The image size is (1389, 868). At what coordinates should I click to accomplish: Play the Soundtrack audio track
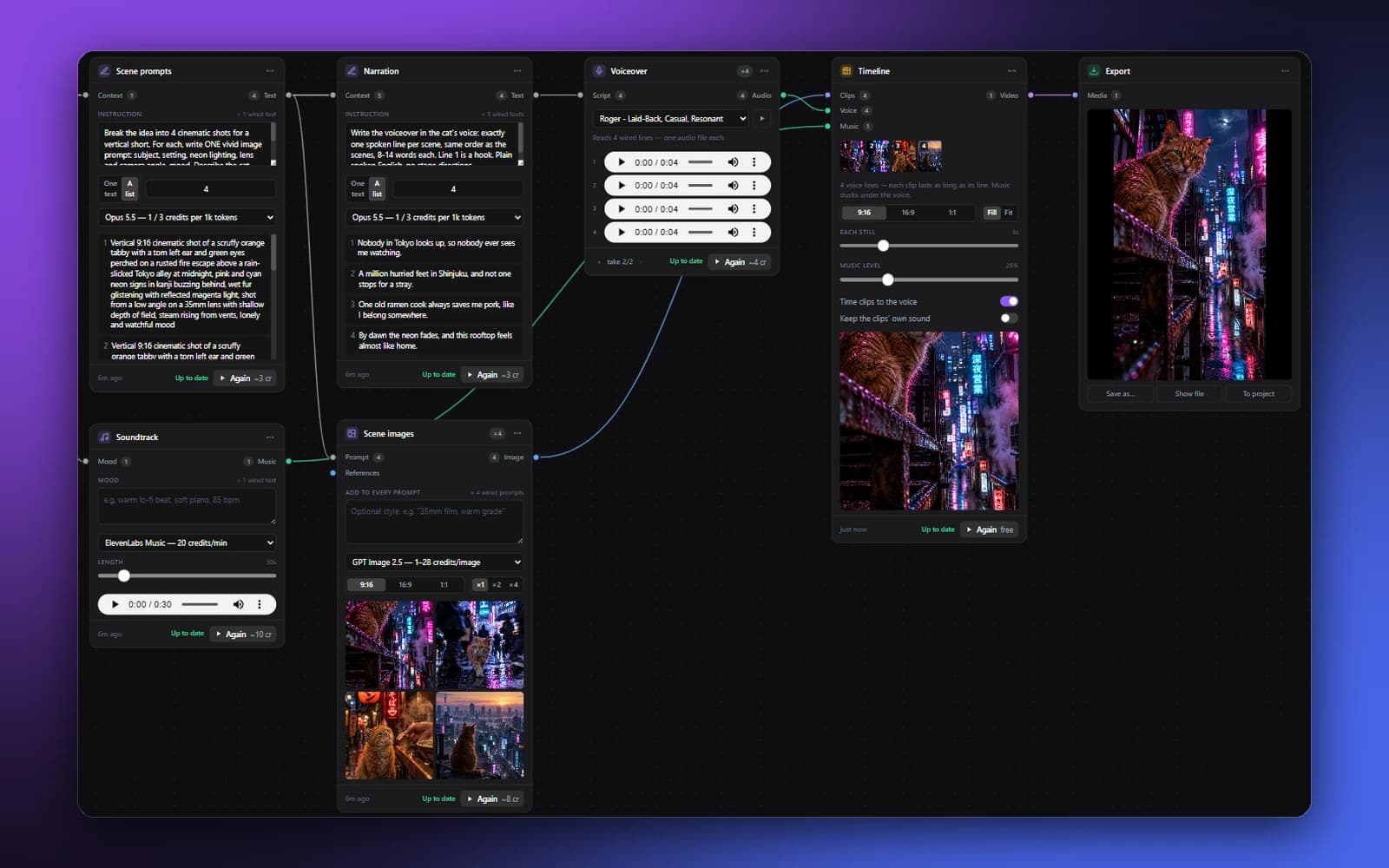[x=115, y=604]
